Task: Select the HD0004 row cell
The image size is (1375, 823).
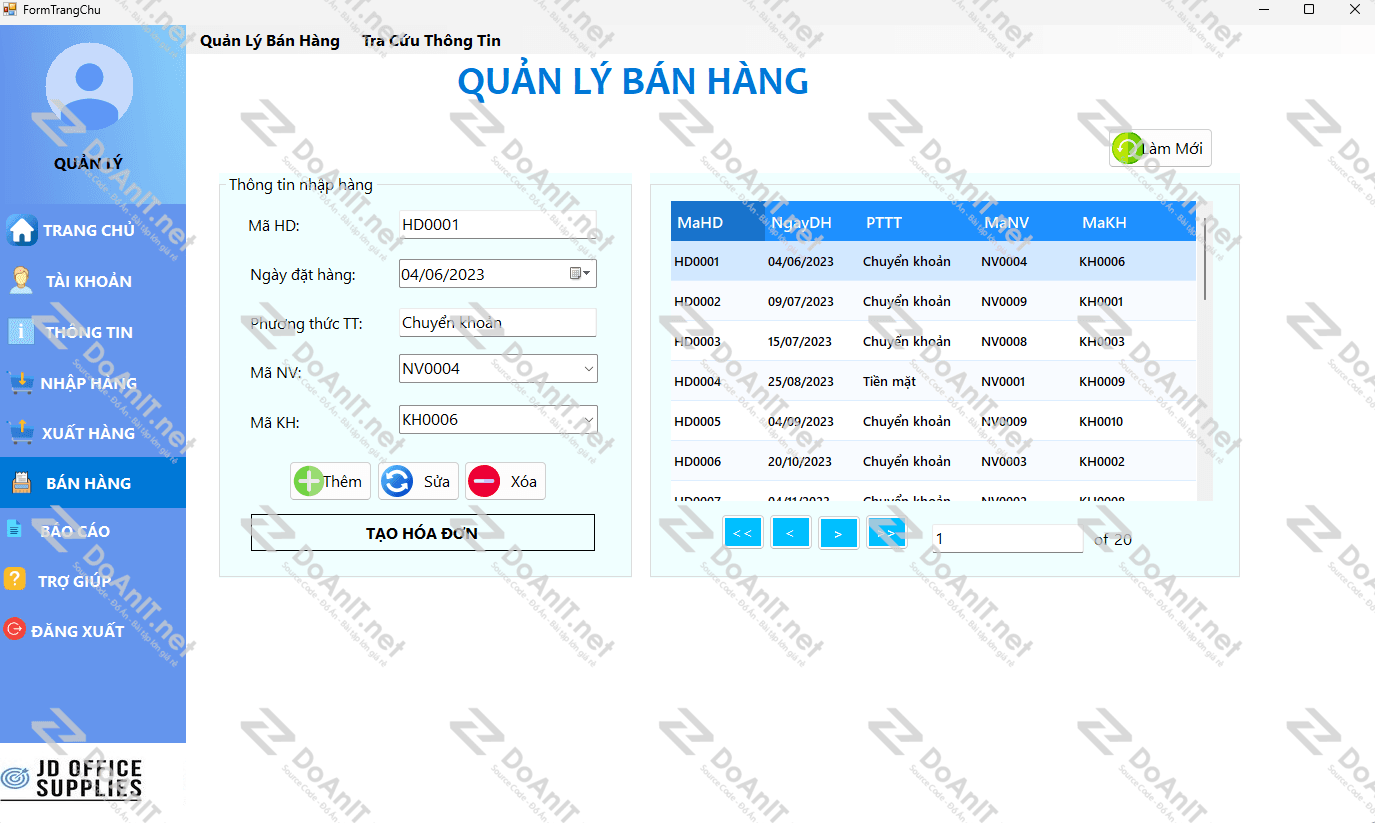Action: [x=717, y=381]
